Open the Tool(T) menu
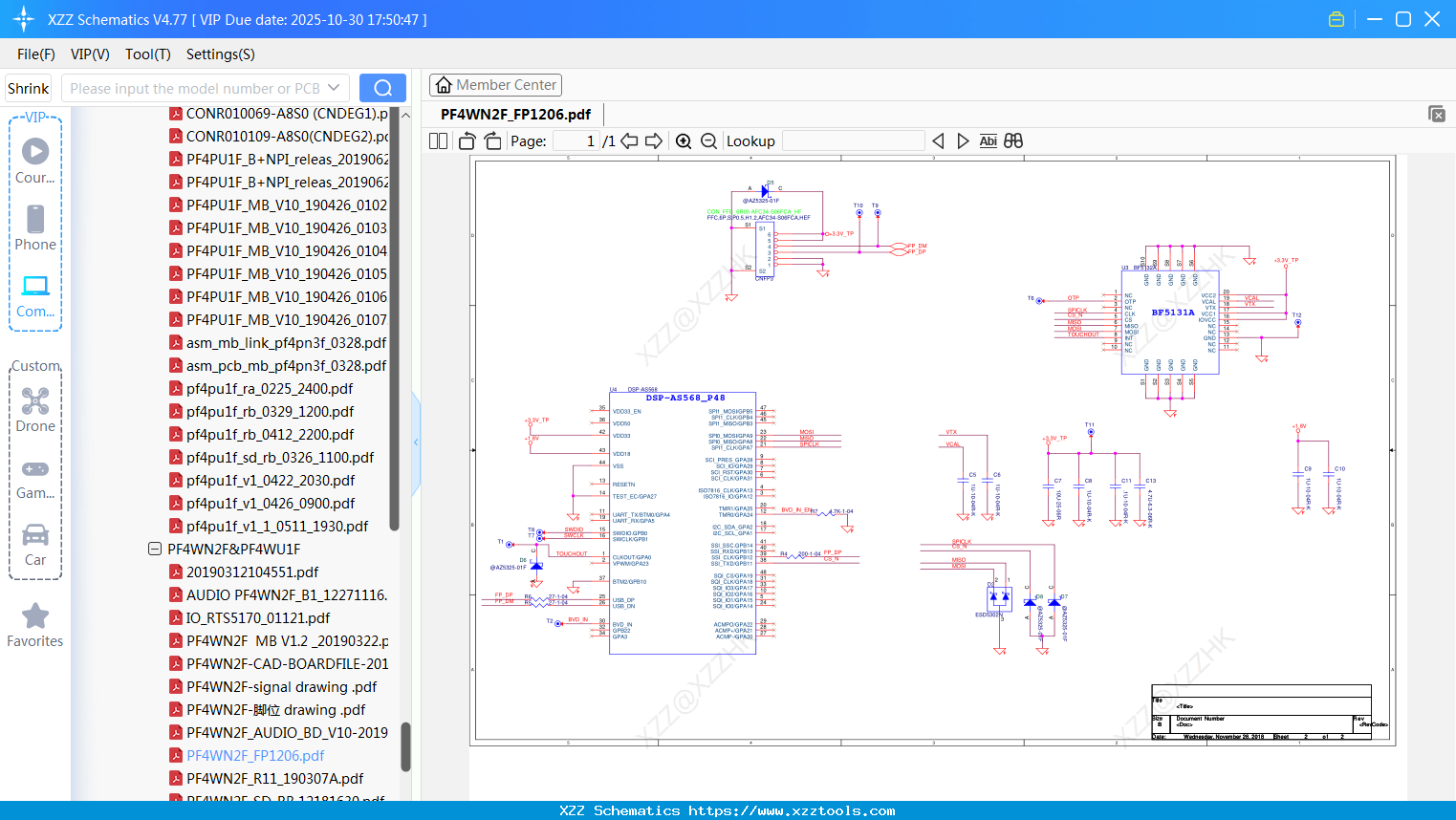 click(147, 54)
